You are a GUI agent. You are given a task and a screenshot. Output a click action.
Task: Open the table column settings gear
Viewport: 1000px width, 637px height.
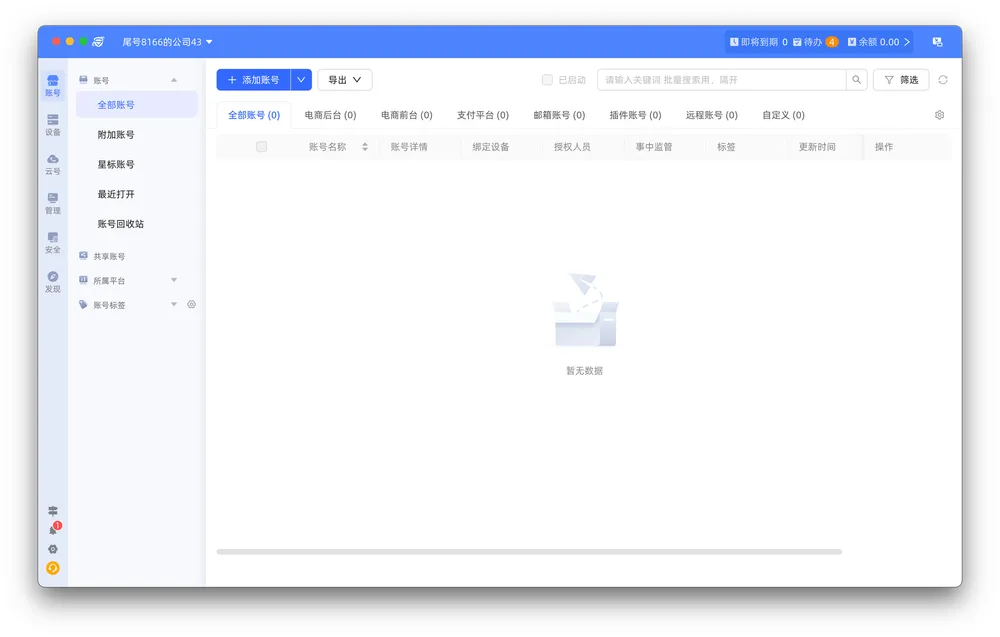(939, 115)
